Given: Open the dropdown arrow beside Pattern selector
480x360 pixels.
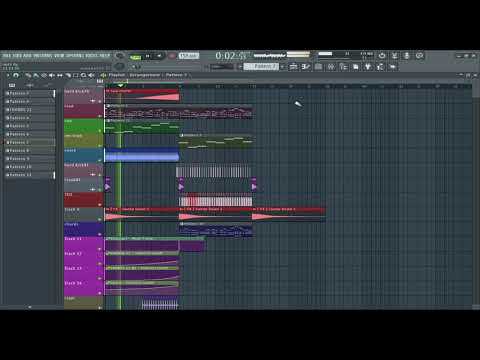Looking at the screenshot, I should [x=282, y=66].
